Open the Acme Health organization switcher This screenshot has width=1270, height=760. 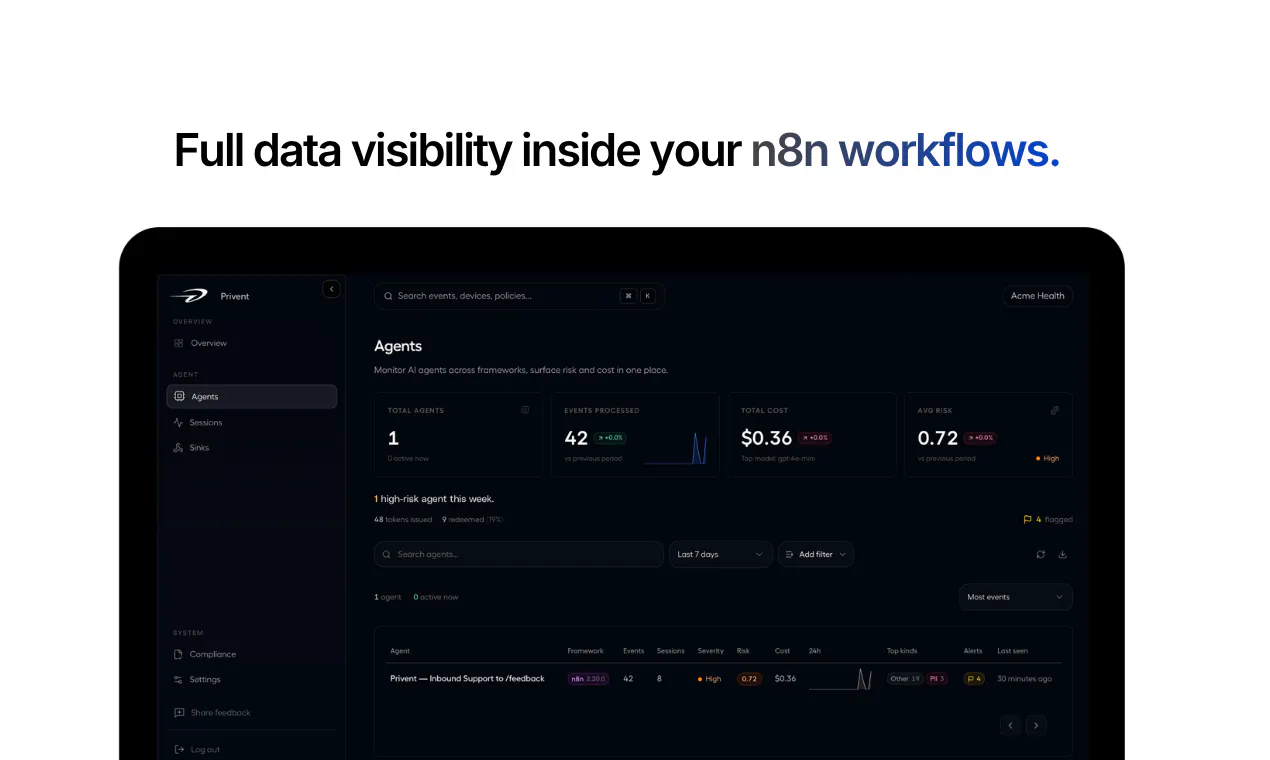click(1037, 296)
